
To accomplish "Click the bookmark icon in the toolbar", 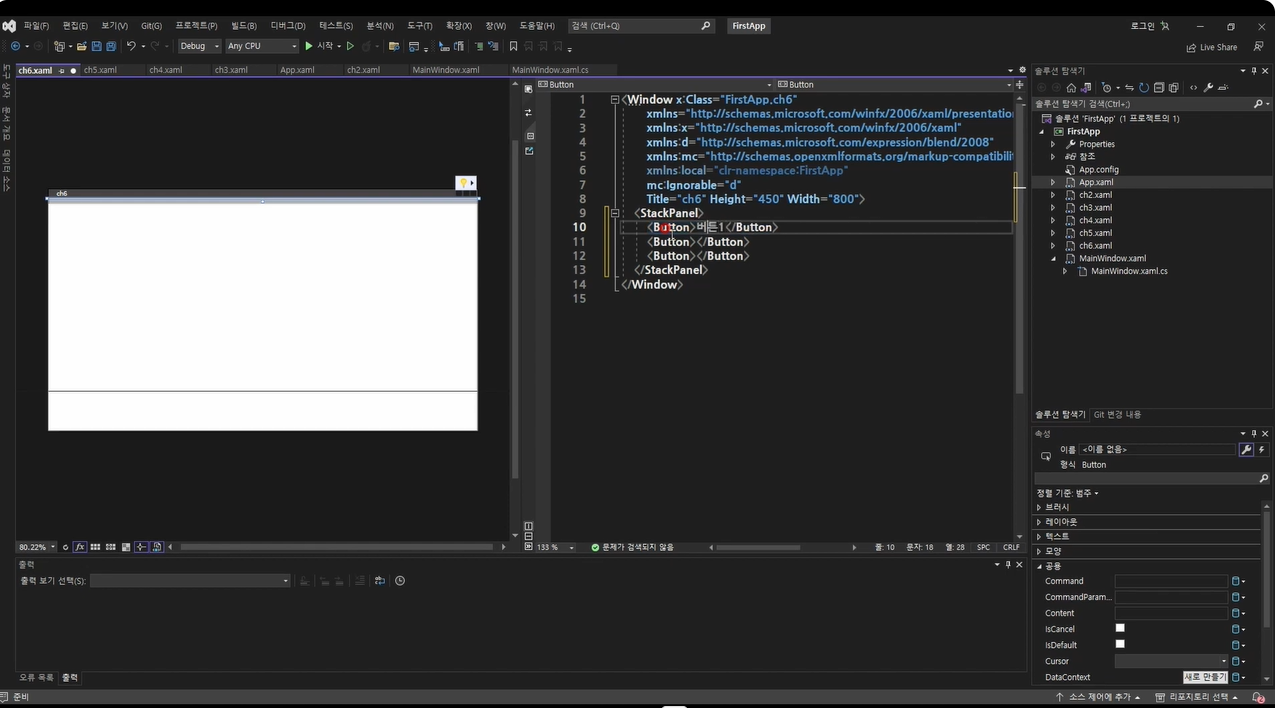I will (x=513, y=46).
